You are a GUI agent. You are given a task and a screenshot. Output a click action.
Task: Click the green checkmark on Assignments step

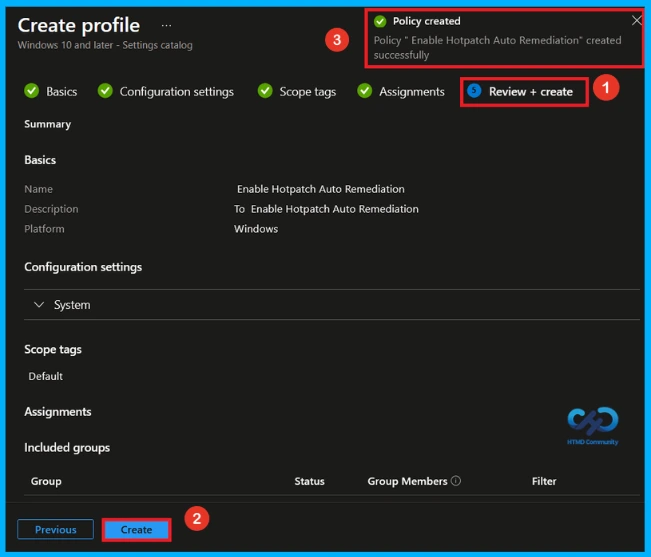(x=365, y=91)
